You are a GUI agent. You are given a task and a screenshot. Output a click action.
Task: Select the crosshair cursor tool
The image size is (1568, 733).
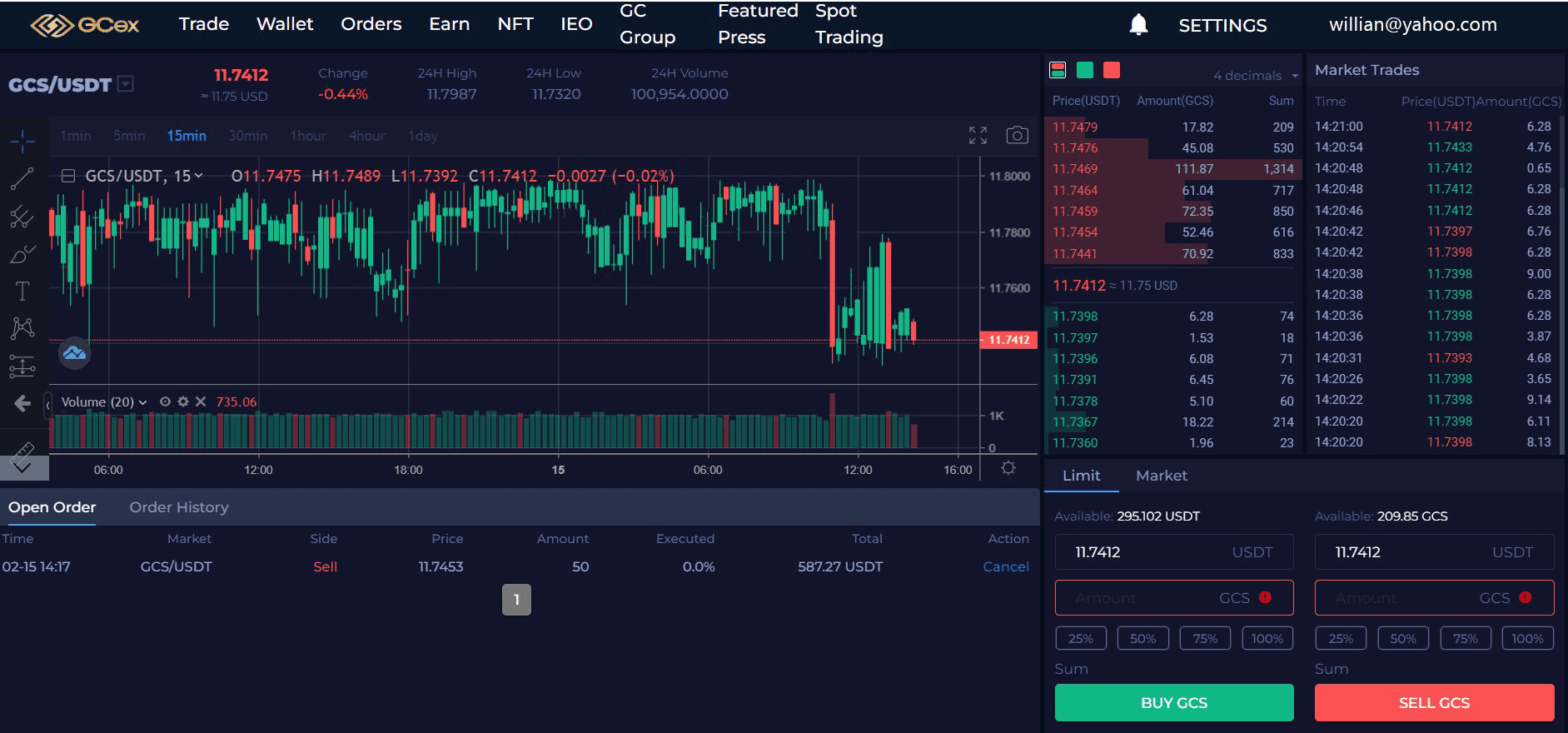coord(22,141)
